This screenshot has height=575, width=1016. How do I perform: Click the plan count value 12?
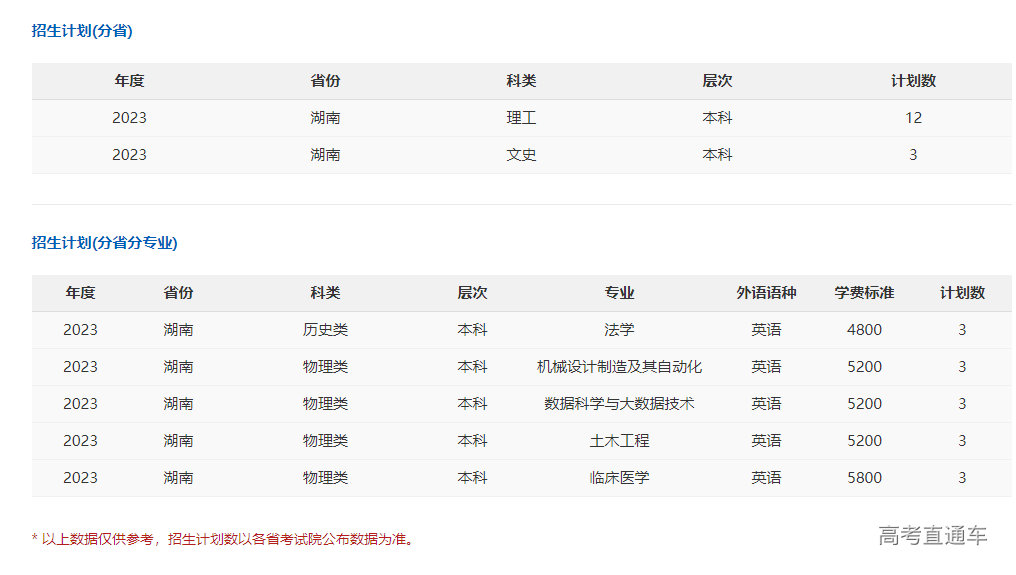point(913,118)
